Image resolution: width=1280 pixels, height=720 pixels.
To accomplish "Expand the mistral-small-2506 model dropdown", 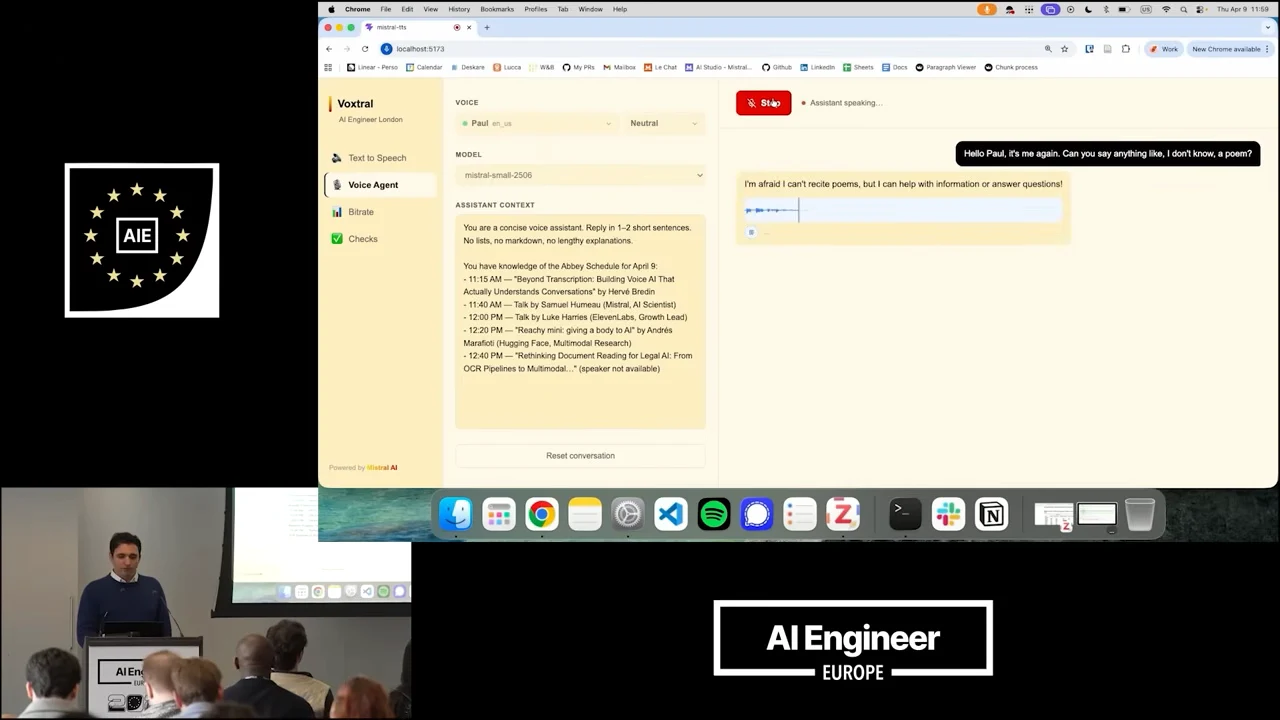I will 580,175.
